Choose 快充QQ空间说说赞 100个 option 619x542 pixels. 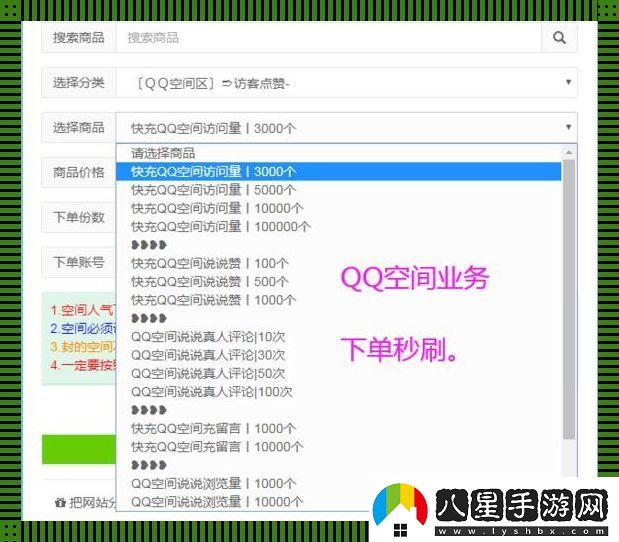[x=338, y=263]
